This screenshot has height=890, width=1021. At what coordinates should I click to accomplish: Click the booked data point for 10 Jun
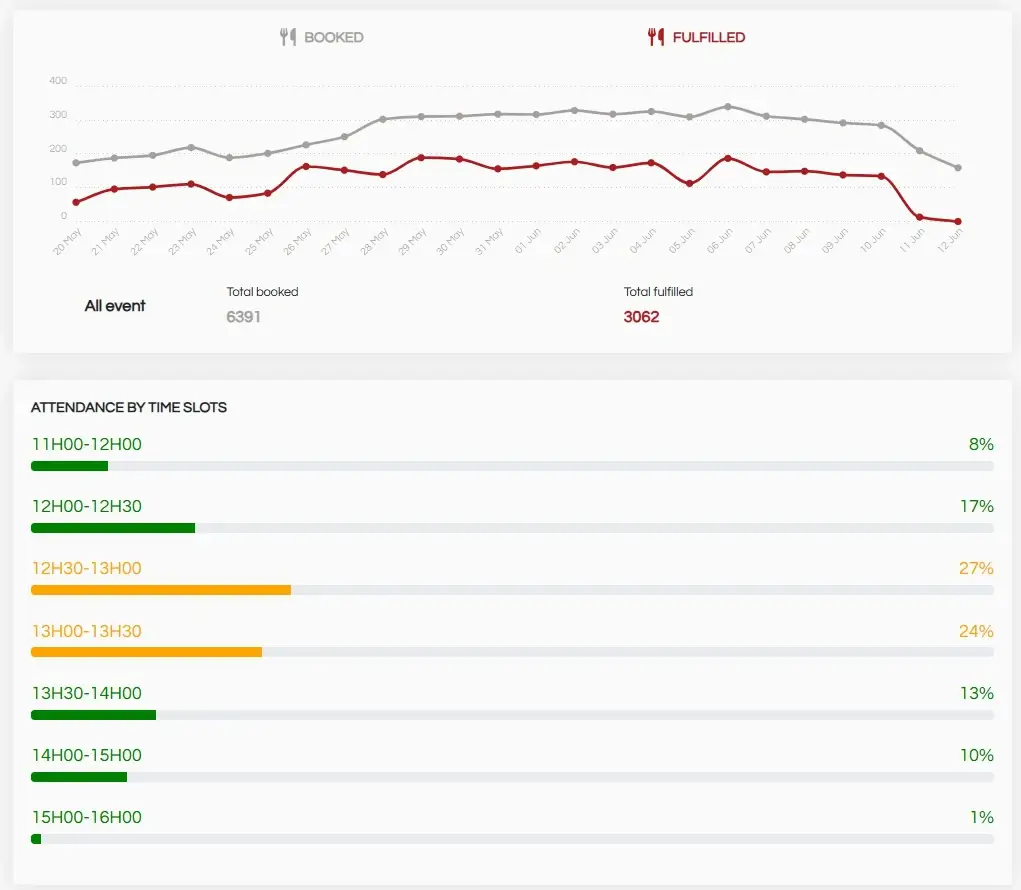(x=881, y=125)
